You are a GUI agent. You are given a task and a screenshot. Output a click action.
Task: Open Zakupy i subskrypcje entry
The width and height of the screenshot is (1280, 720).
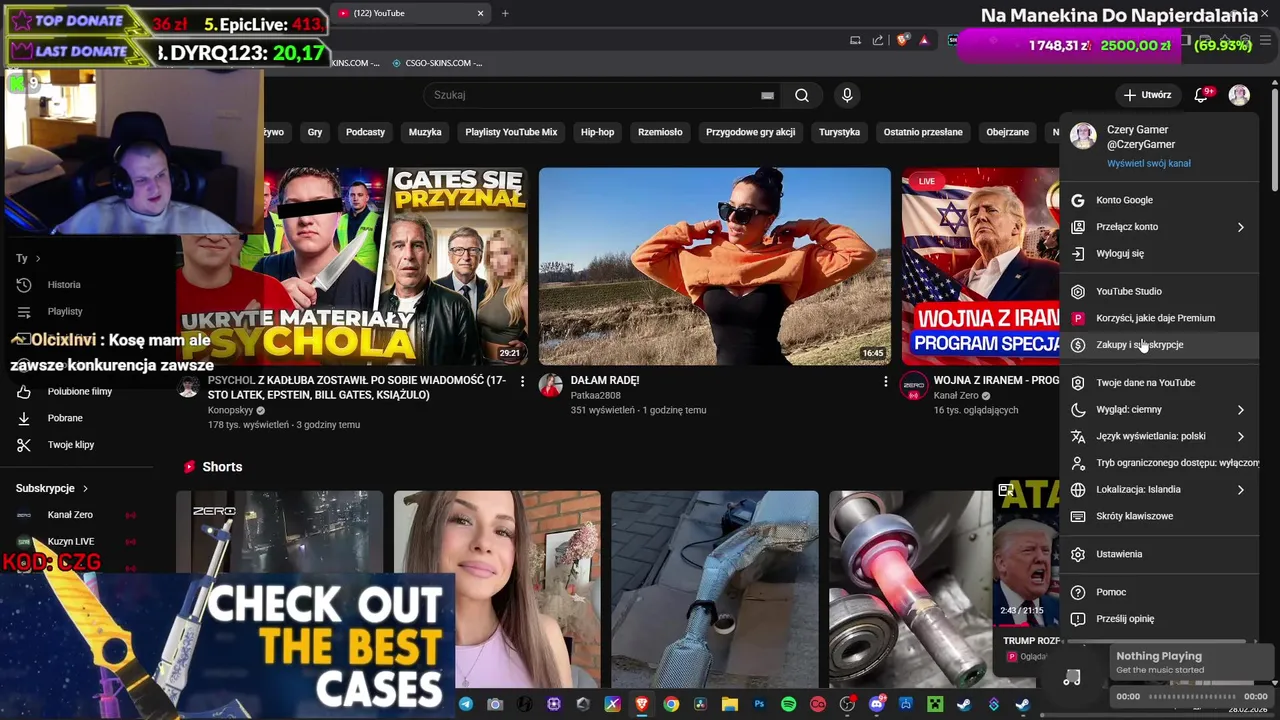1160,345
